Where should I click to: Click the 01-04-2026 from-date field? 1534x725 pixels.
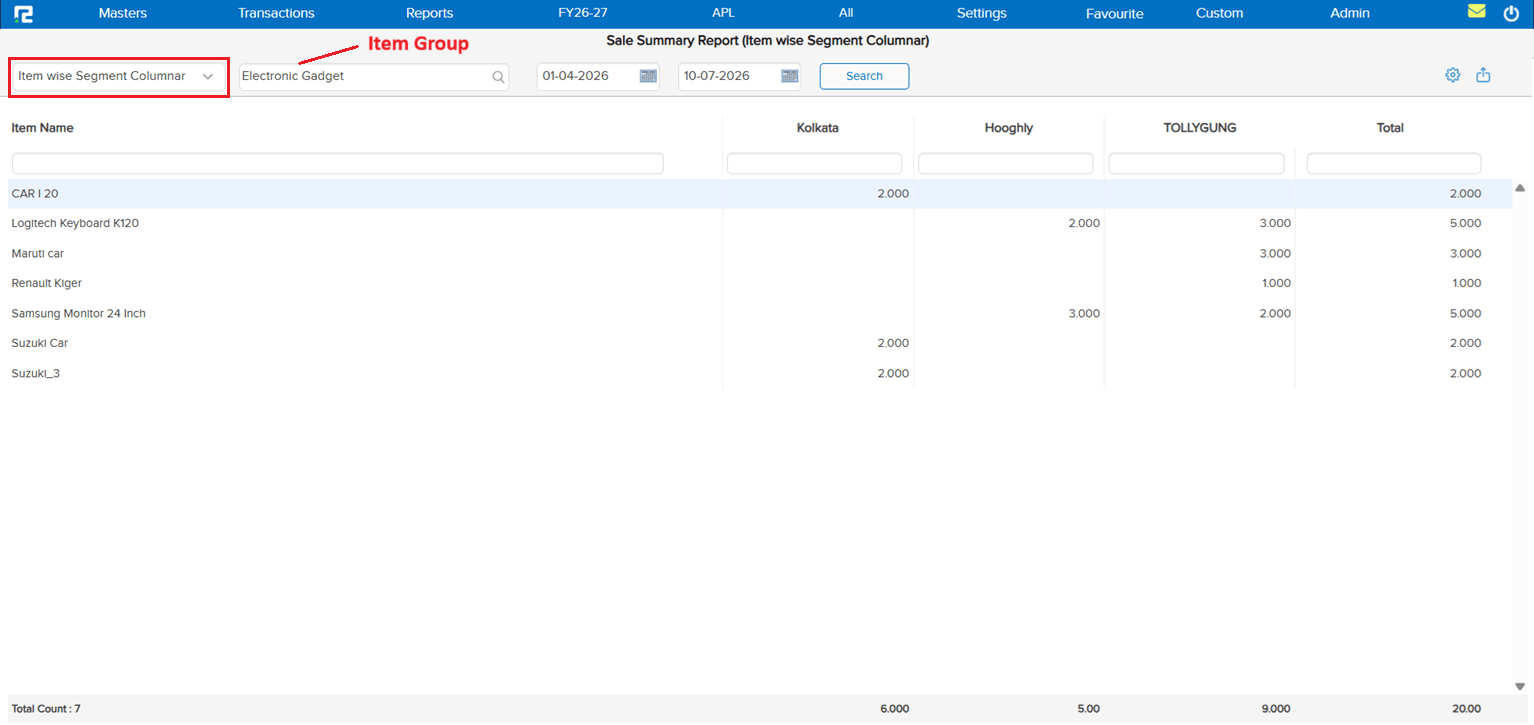(598, 76)
